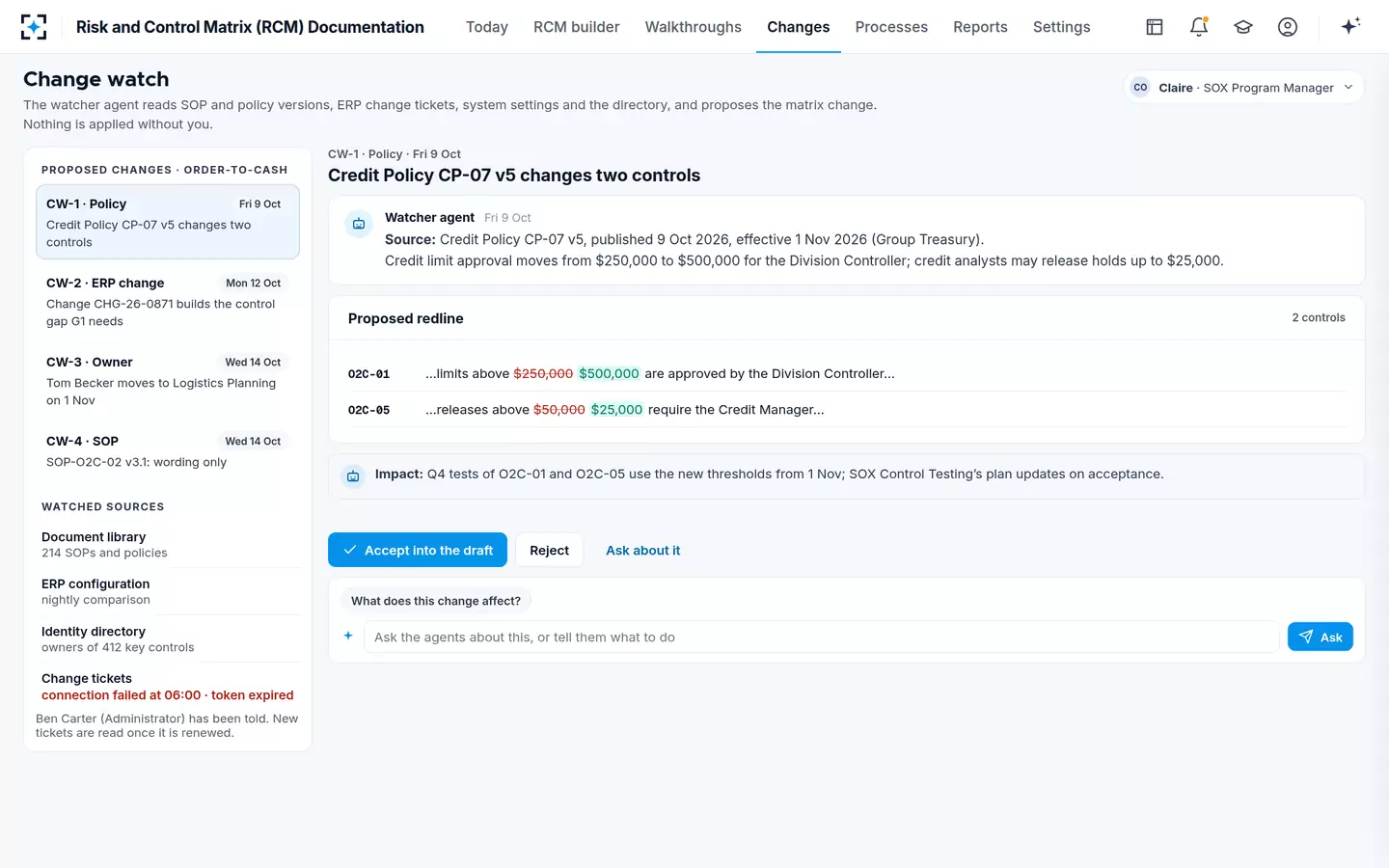Select the CW-1 Policy proposed change

coord(168,222)
